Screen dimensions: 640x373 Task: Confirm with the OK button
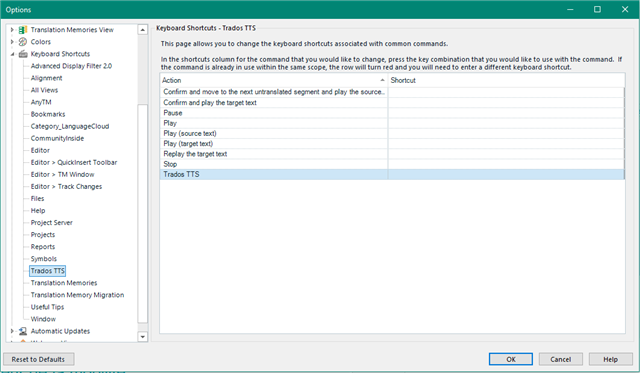click(x=511, y=359)
